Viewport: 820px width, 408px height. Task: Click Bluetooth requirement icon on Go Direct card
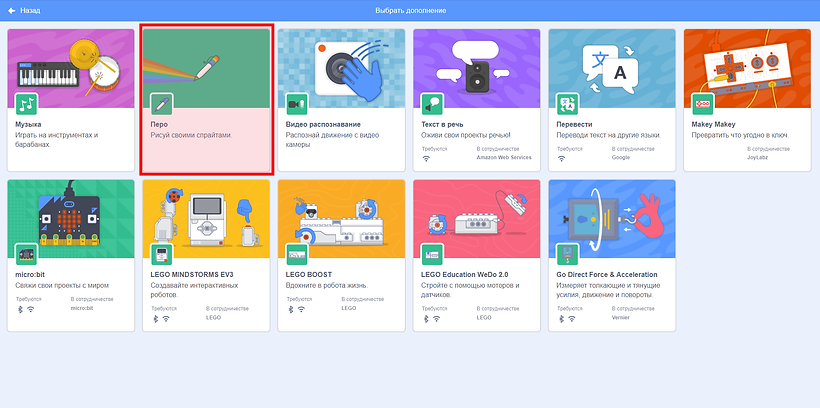[562, 319]
